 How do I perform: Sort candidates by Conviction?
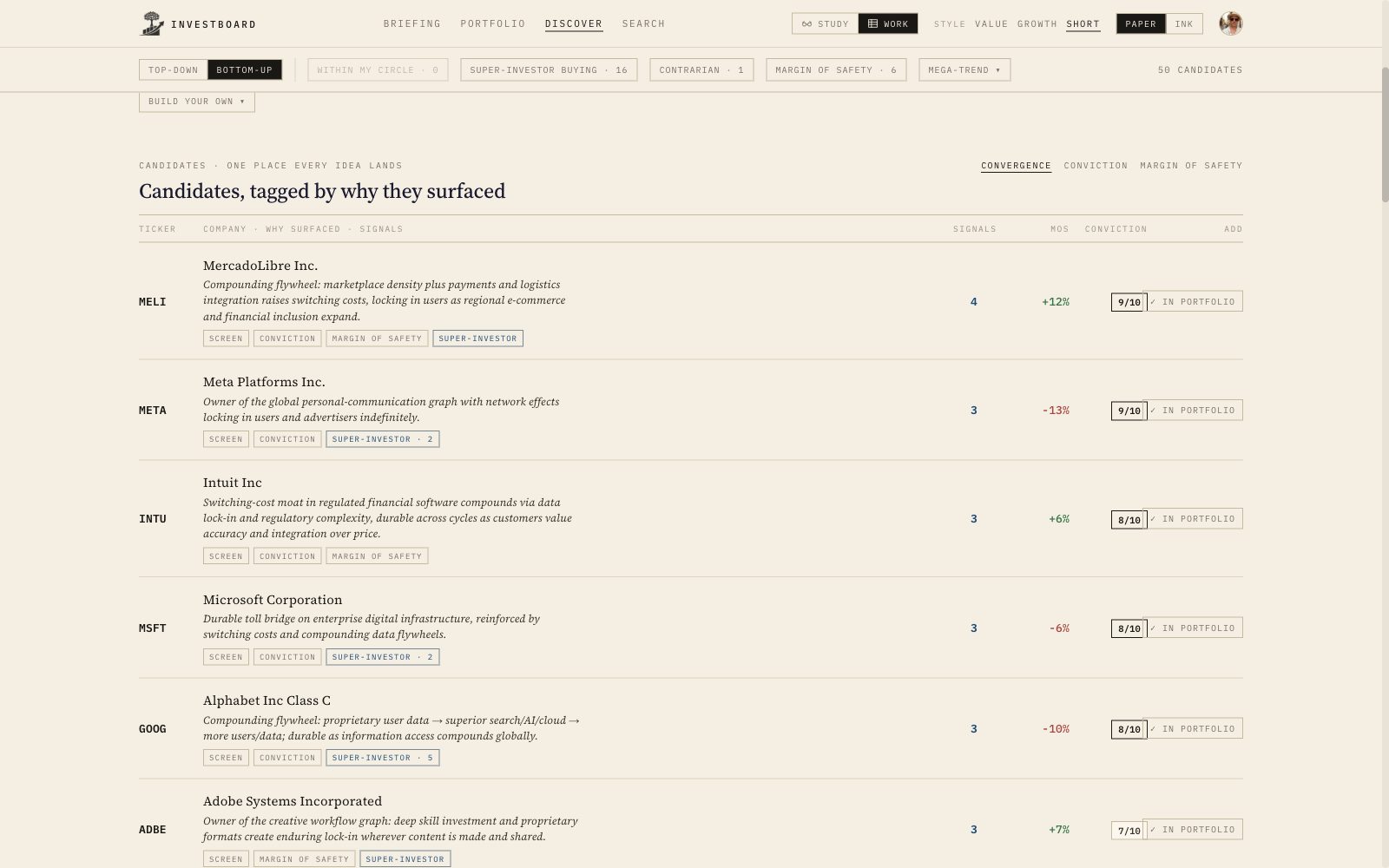click(x=1096, y=165)
